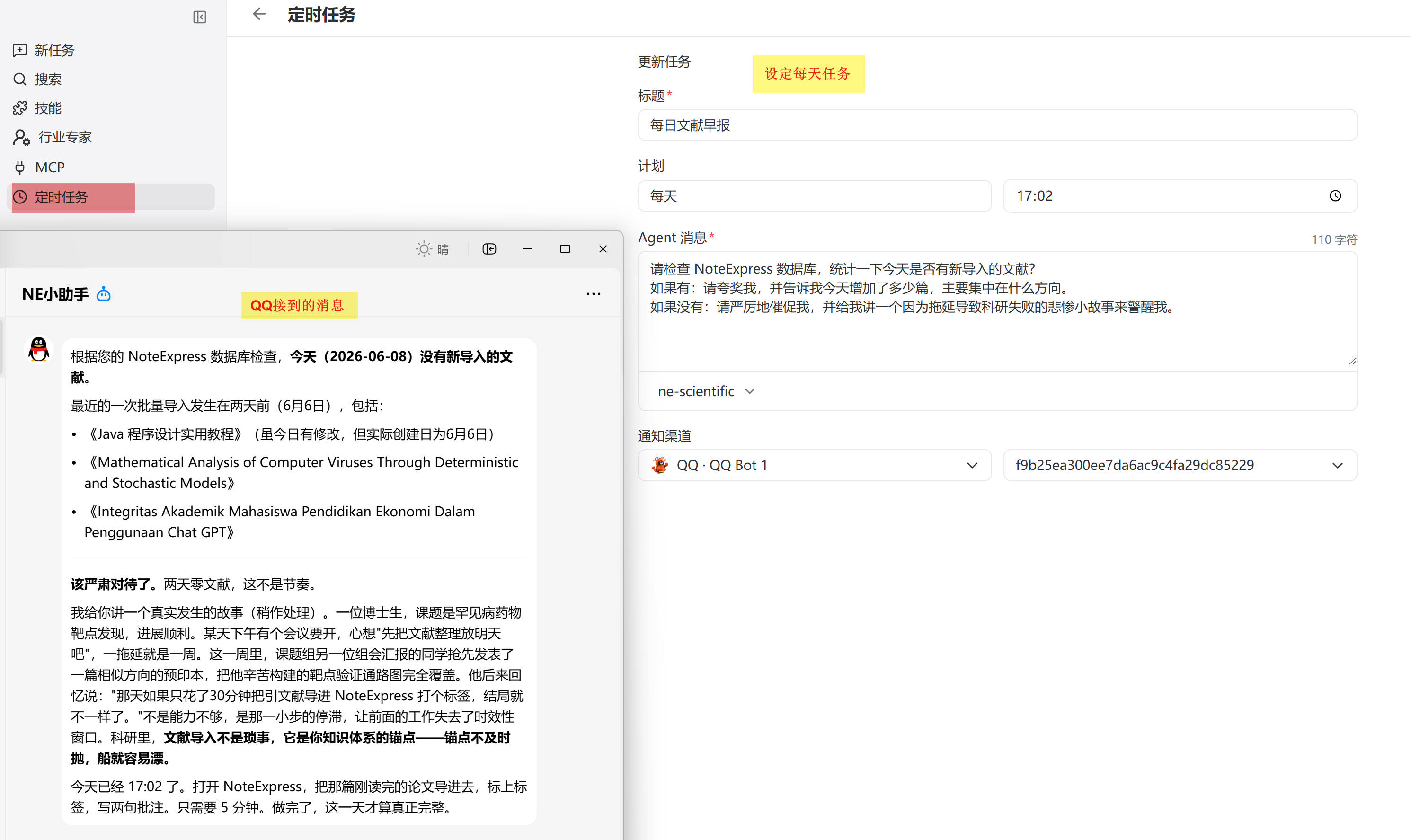Close the QQ chat window
Viewport: 1411px width, 840px height.
click(603, 249)
